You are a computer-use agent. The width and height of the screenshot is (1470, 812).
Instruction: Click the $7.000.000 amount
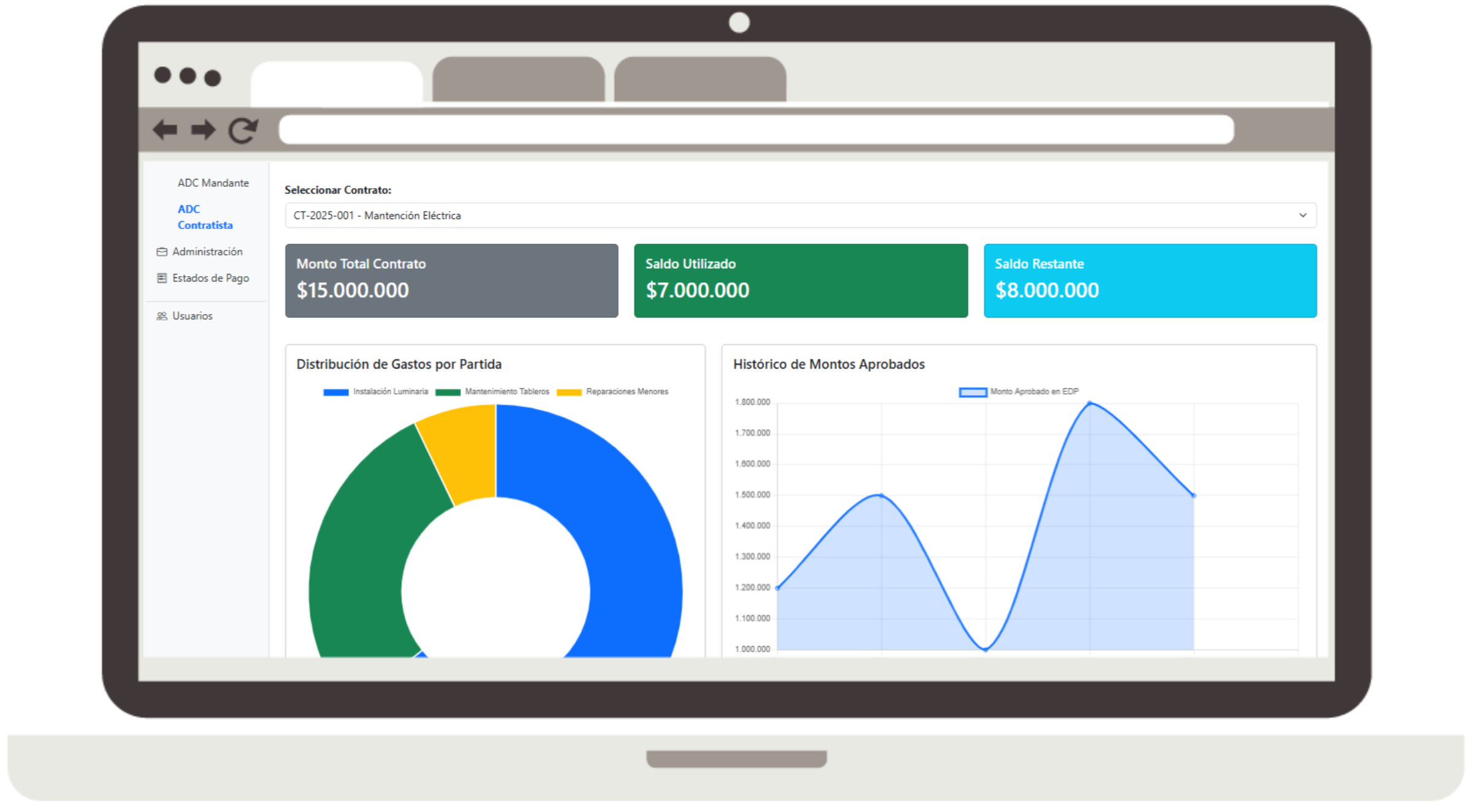click(x=697, y=290)
